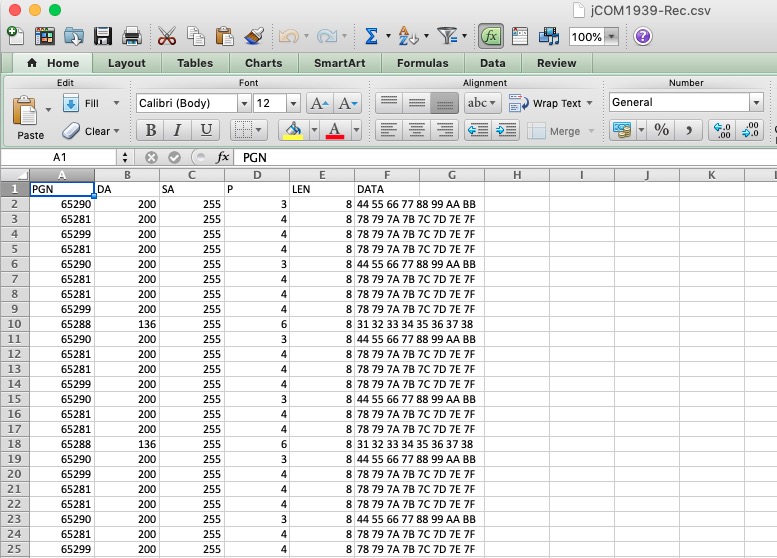The width and height of the screenshot is (777, 558).
Task: Expand the General number format dropdown
Action: [x=755, y=102]
